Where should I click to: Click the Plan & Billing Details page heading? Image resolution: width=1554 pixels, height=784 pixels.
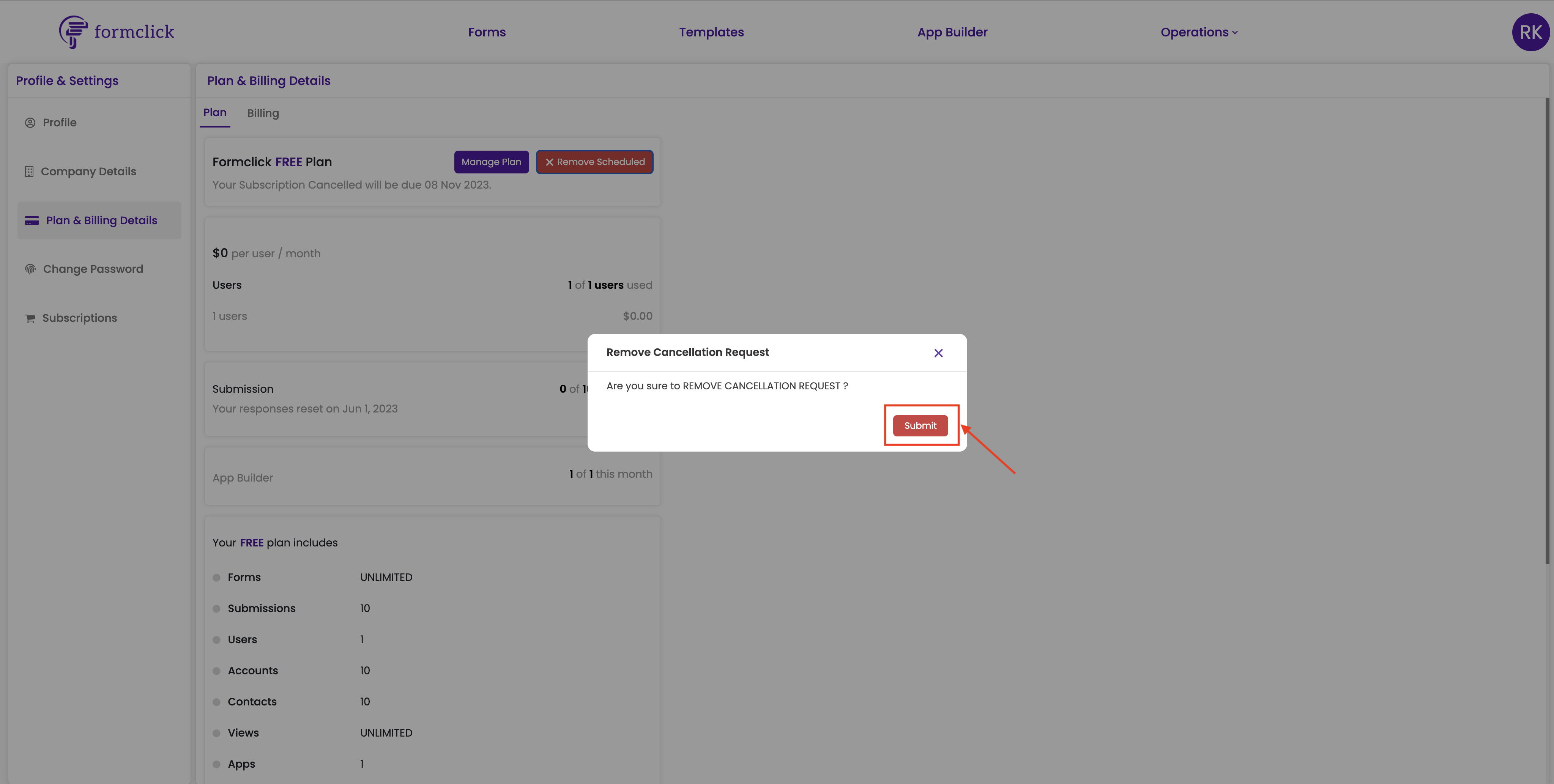(x=268, y=81)
